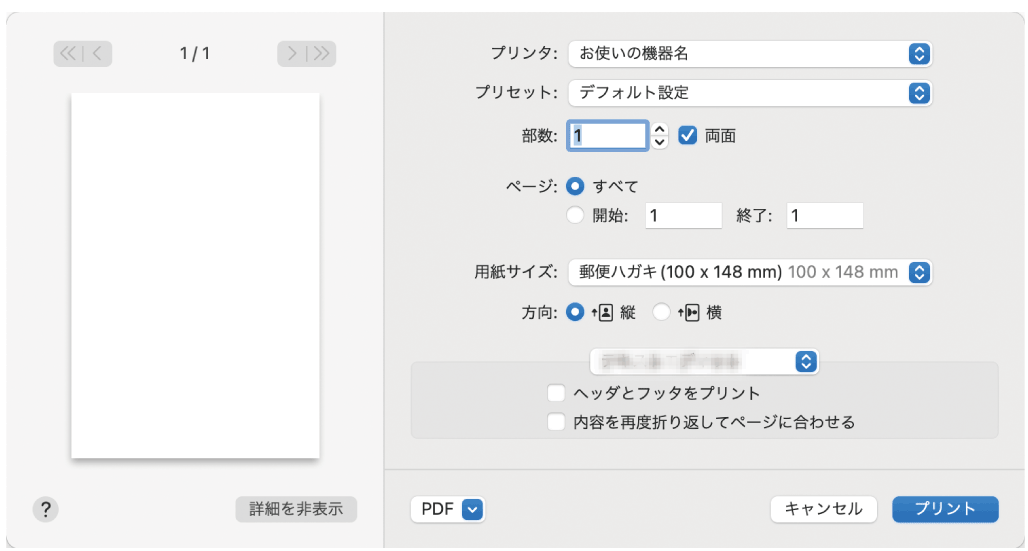
Task: Select the すべて pages radio button
Action: (575, 186)
